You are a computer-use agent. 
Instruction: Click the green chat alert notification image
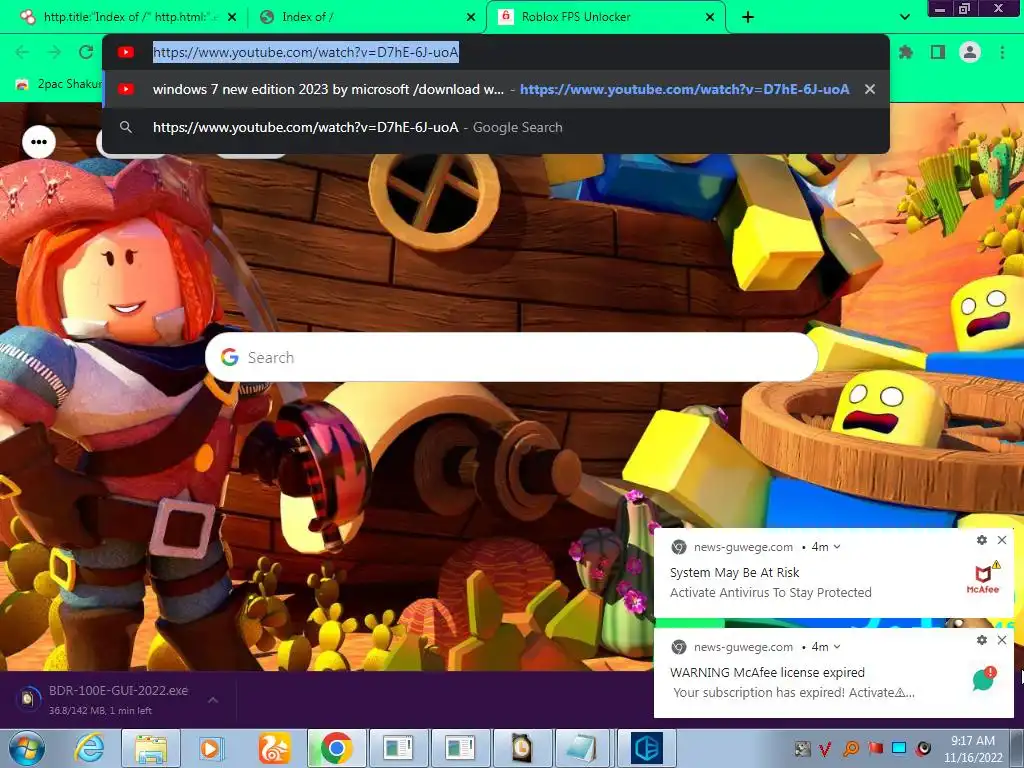(985, 679)
